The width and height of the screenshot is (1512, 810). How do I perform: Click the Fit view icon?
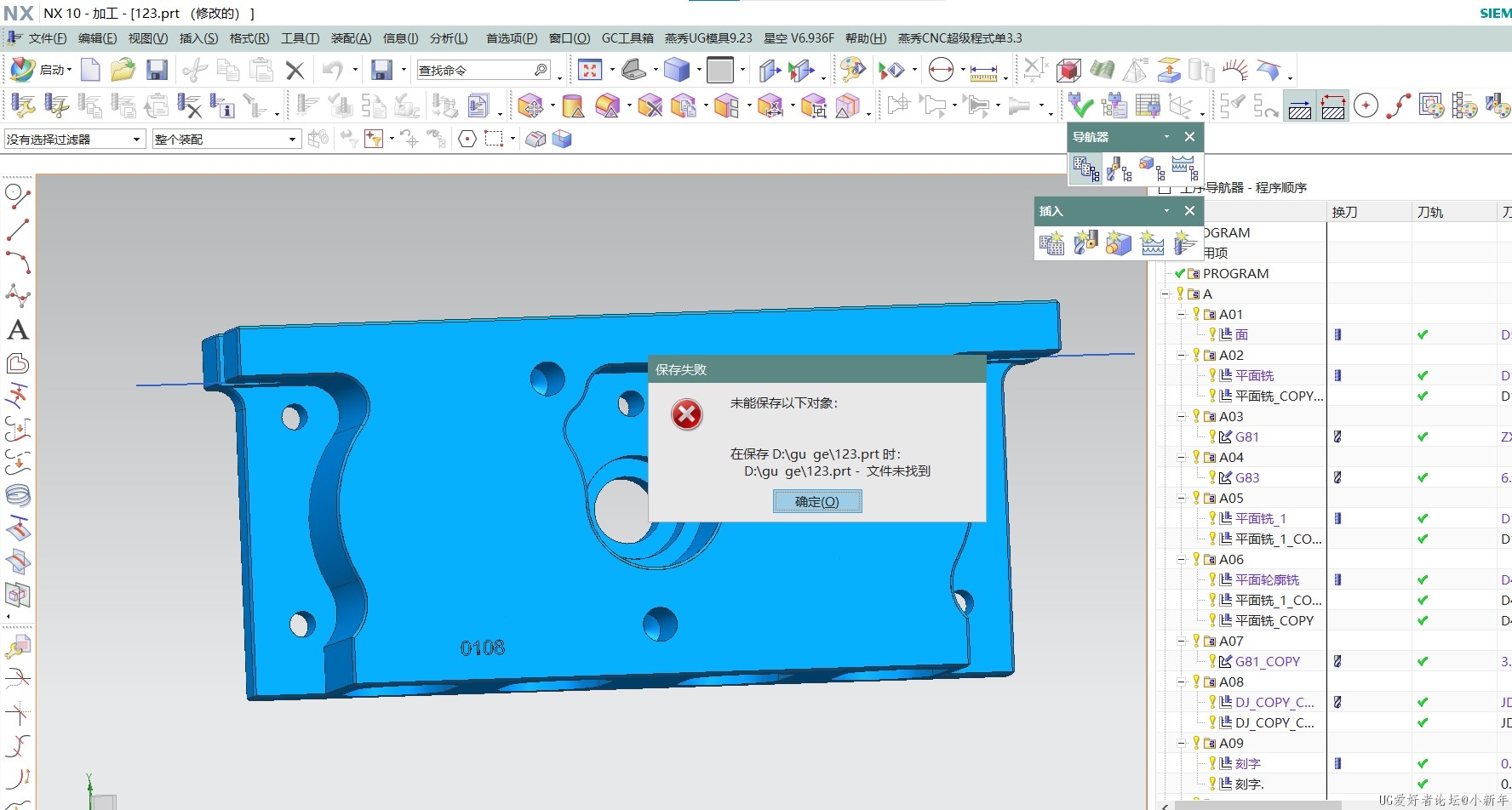[589, 70]
